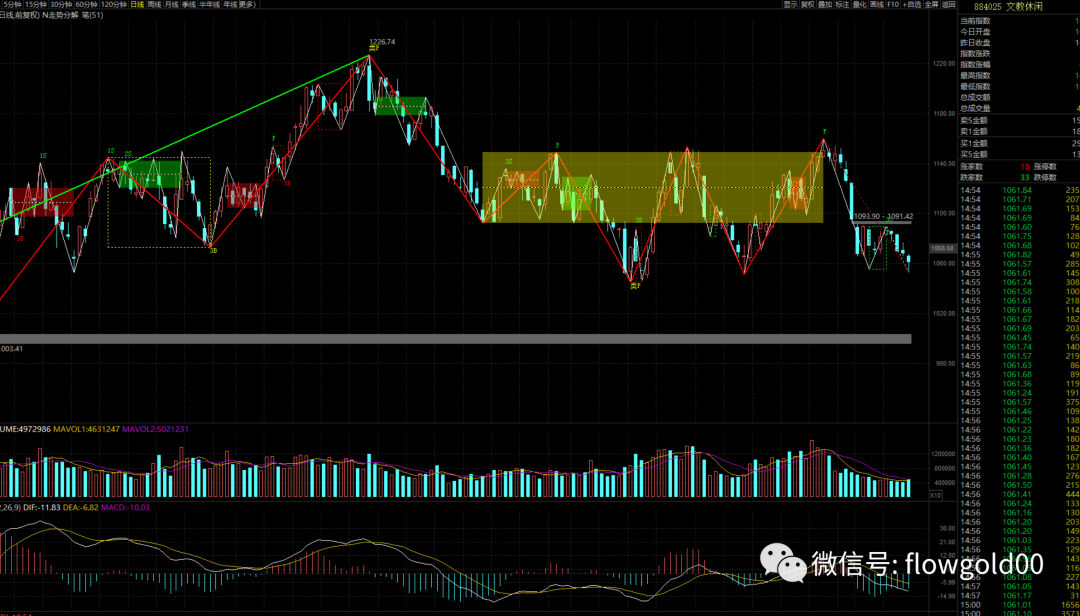Add to watchlist with +自选
The width and height of the screenshot is (1080, 616).
click(912, 4)
